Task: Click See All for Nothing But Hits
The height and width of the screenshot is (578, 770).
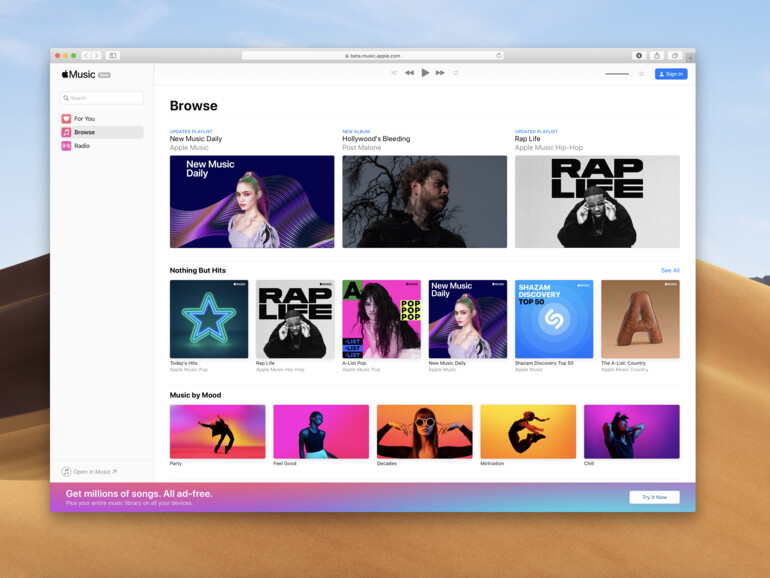Action: click(x=670, y=271)
